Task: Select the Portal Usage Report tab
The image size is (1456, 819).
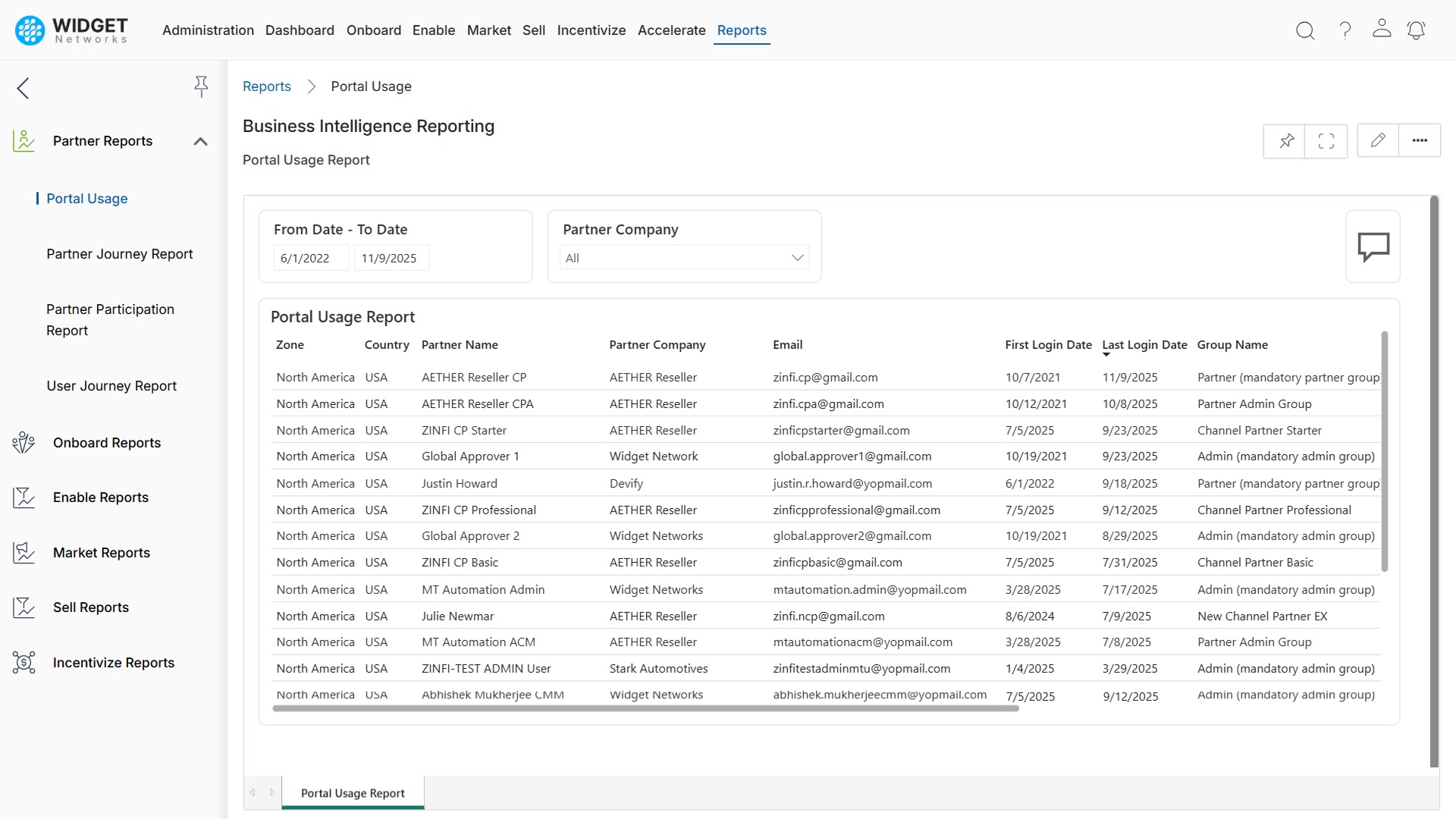Action: click(x=352, y=793)
